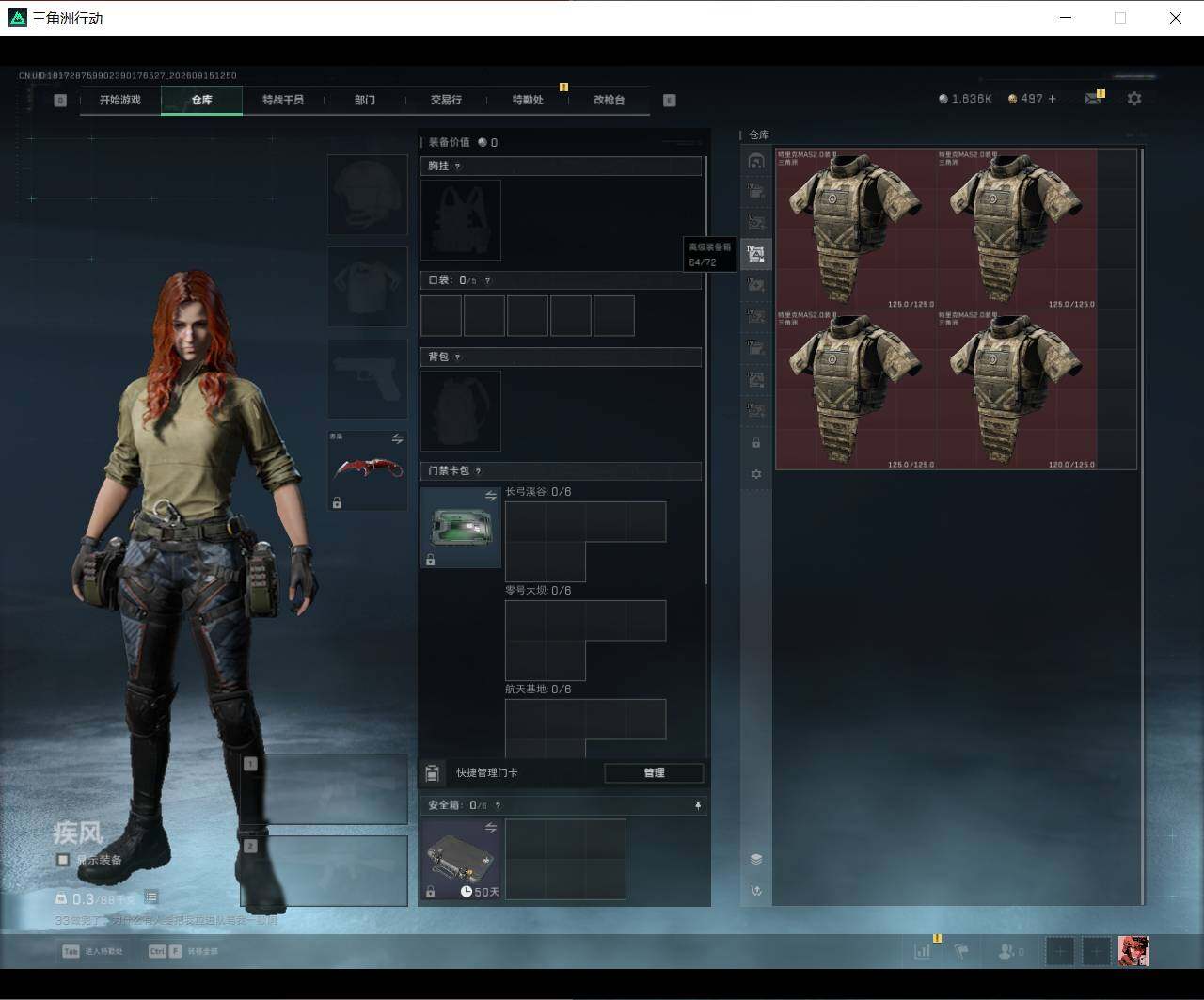Click the help icon next to 门禁卡包
The height and width of the screenshot is (1000, 1204).
[x=479, y=471]
